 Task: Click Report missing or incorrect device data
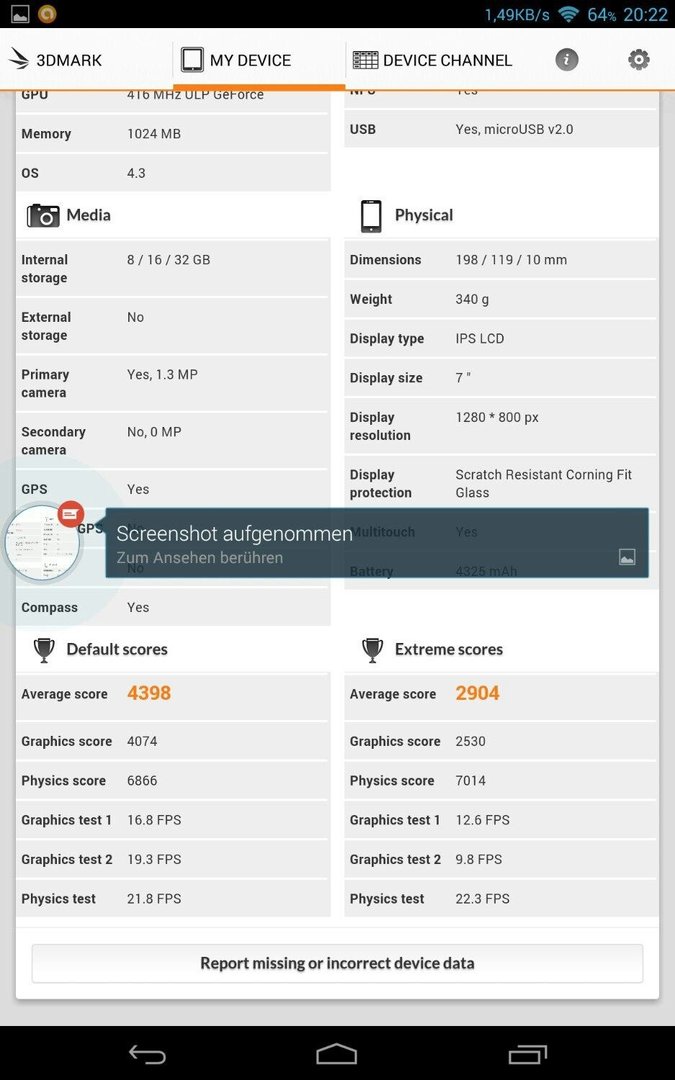338,963
